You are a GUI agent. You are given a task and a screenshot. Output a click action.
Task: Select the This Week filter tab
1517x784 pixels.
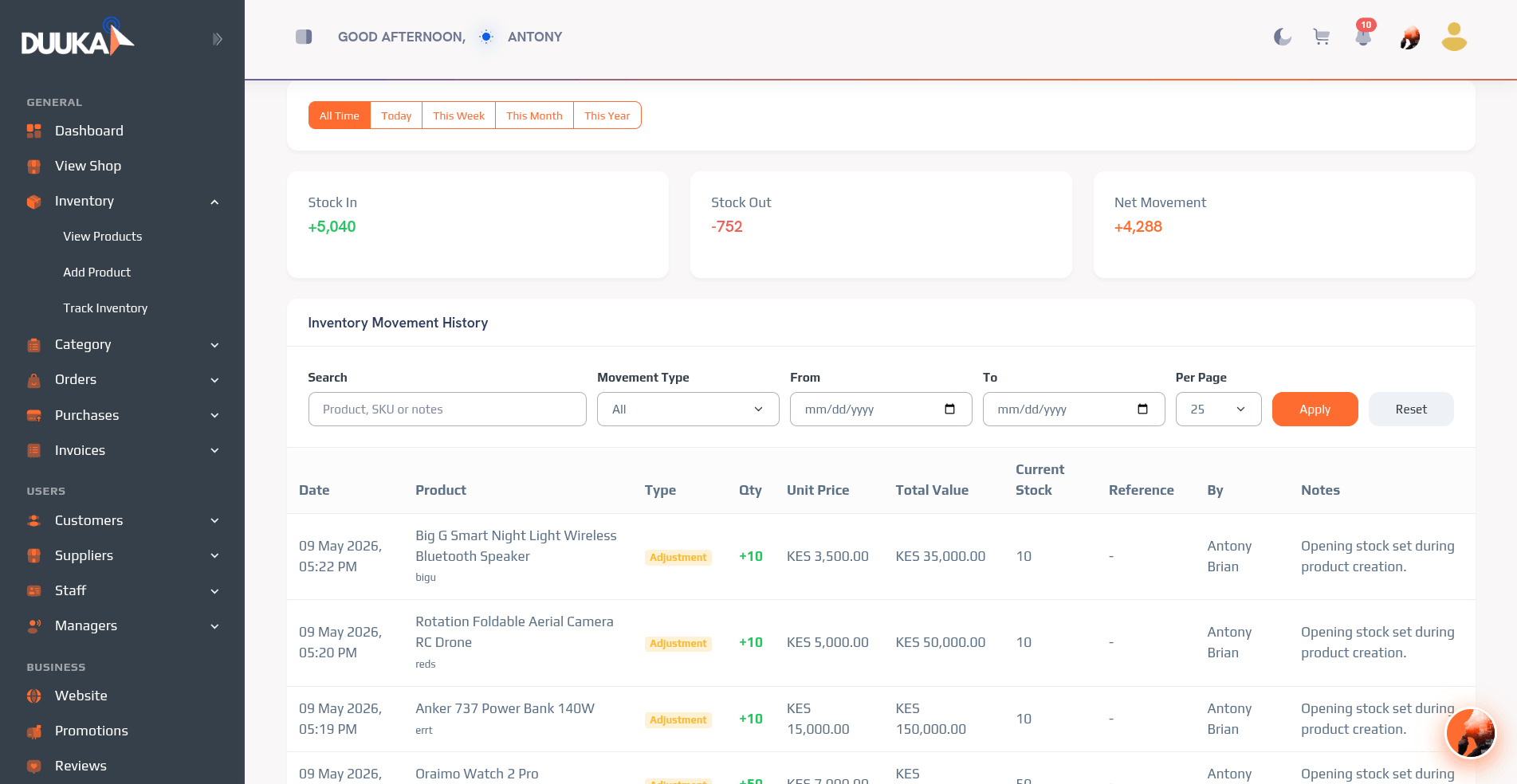458,116
